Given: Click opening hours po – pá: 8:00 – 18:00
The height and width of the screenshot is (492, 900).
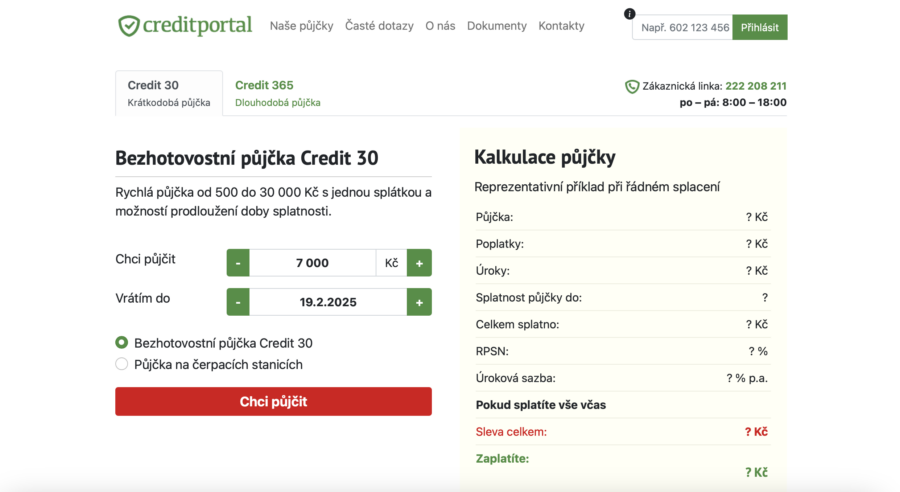Looking at the screenshot, I should 733,103.
